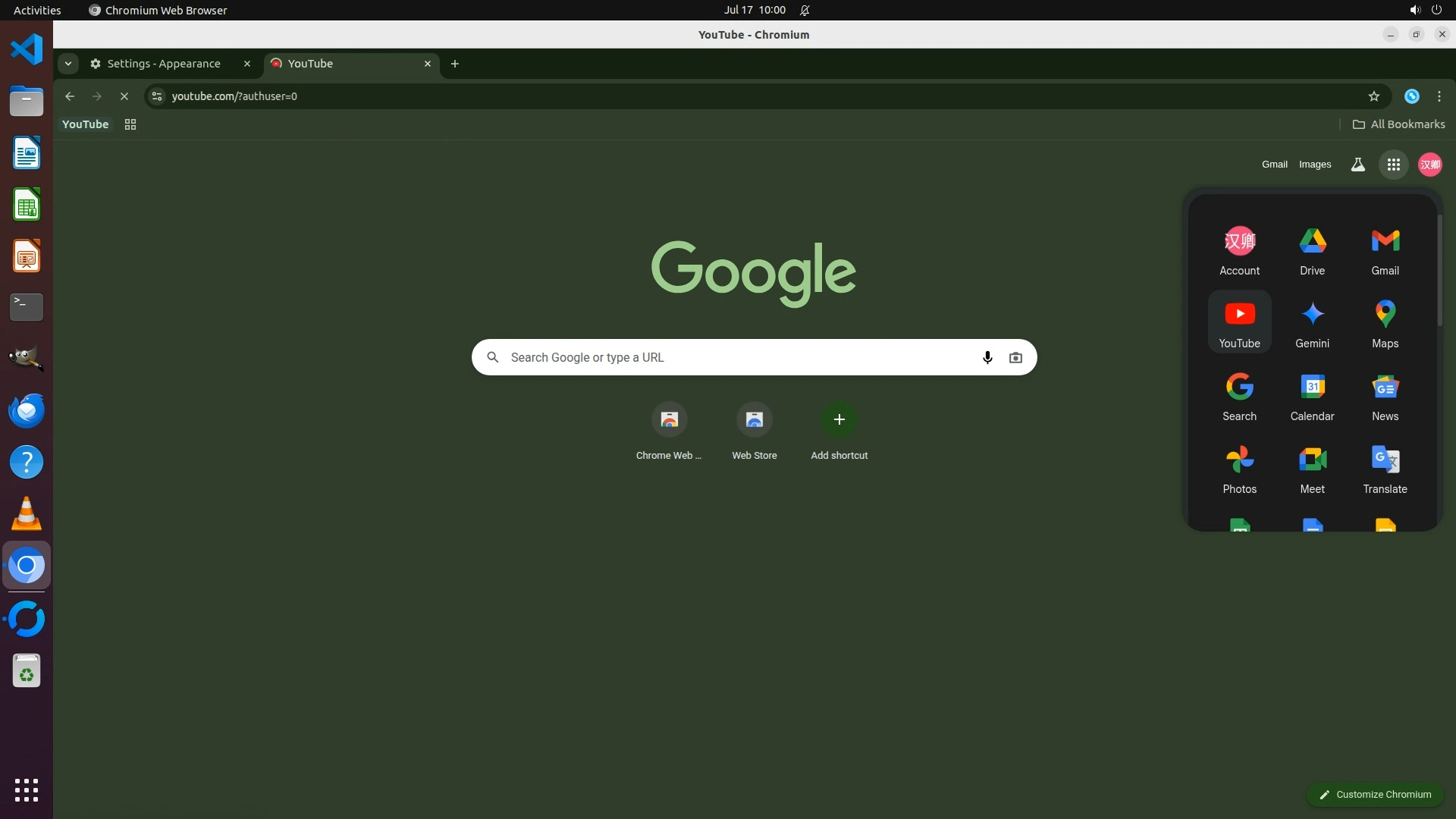The height and width of the screenshot is (819, 1456).
Task: Toggle the Google apps grid button
Action: (1393, 165)
